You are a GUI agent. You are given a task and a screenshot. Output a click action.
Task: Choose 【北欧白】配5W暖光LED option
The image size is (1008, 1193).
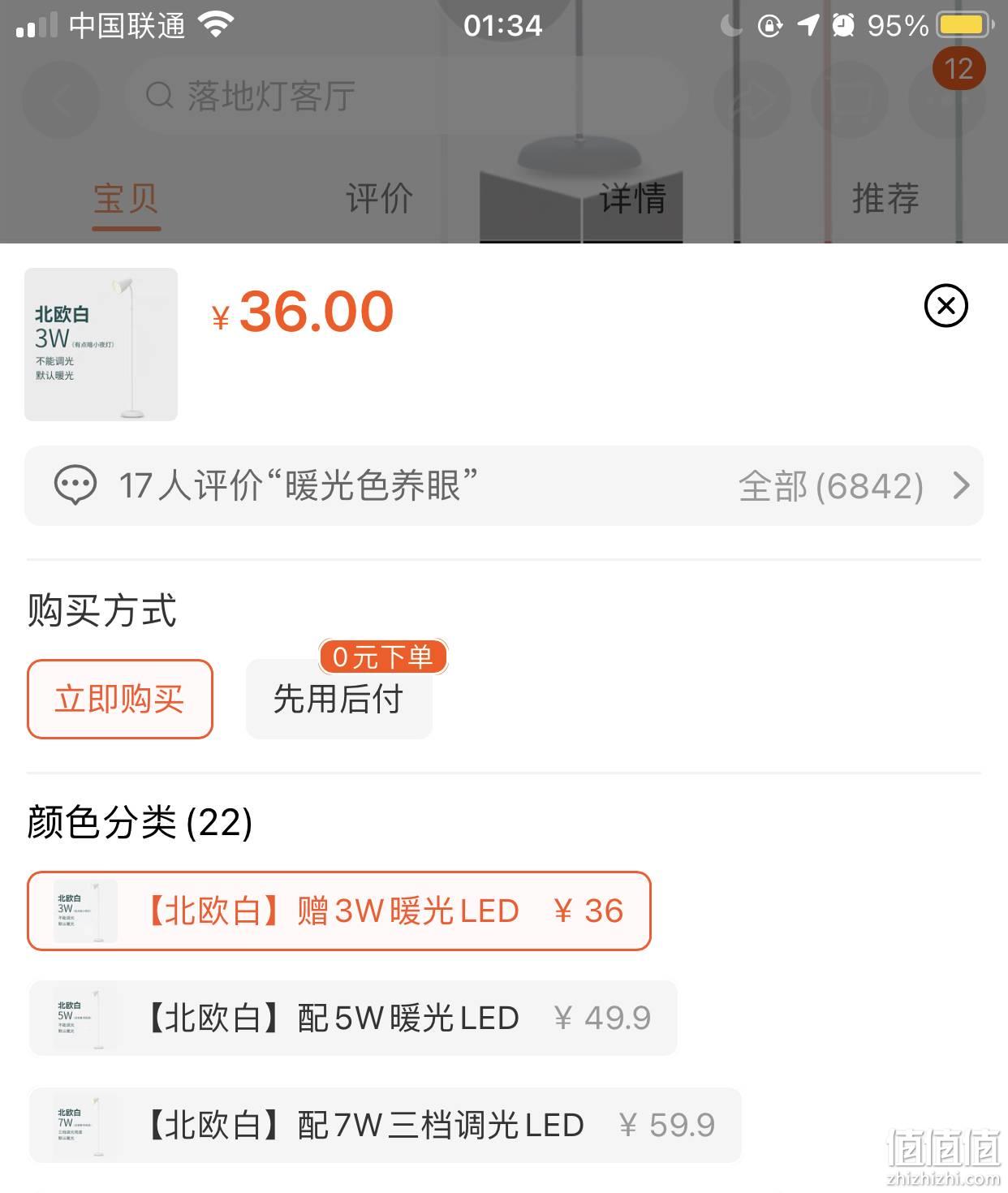coord(353,1018)
